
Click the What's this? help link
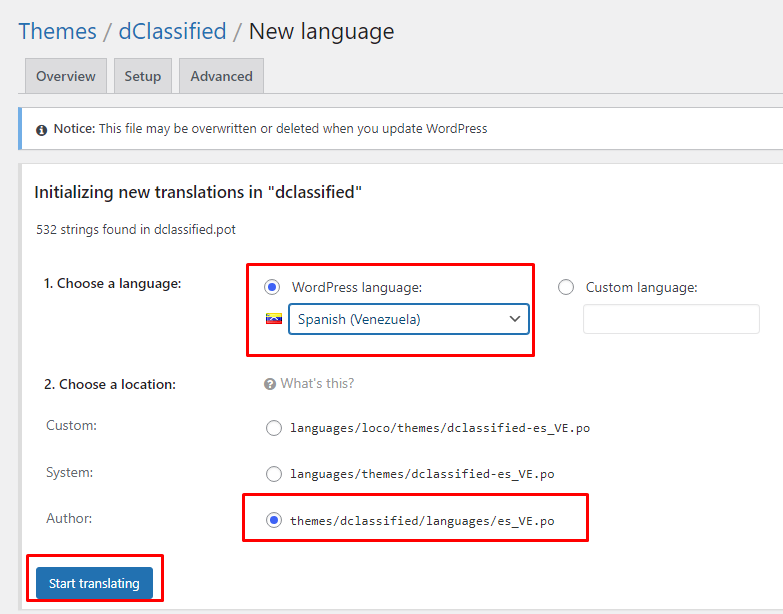[x=317, y=384]
